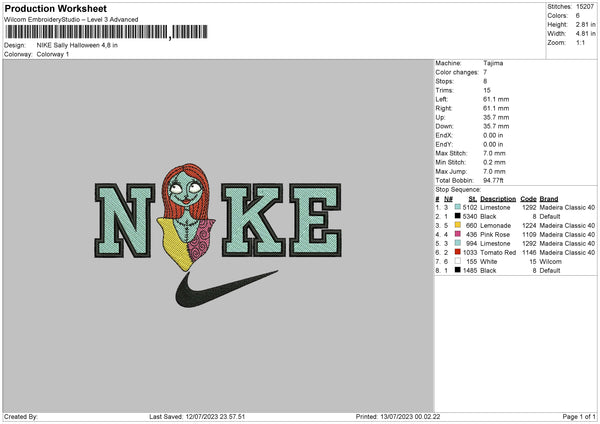Click the Zoom value 1:1
Screen dimensions: 600x424
click(580, 42)
